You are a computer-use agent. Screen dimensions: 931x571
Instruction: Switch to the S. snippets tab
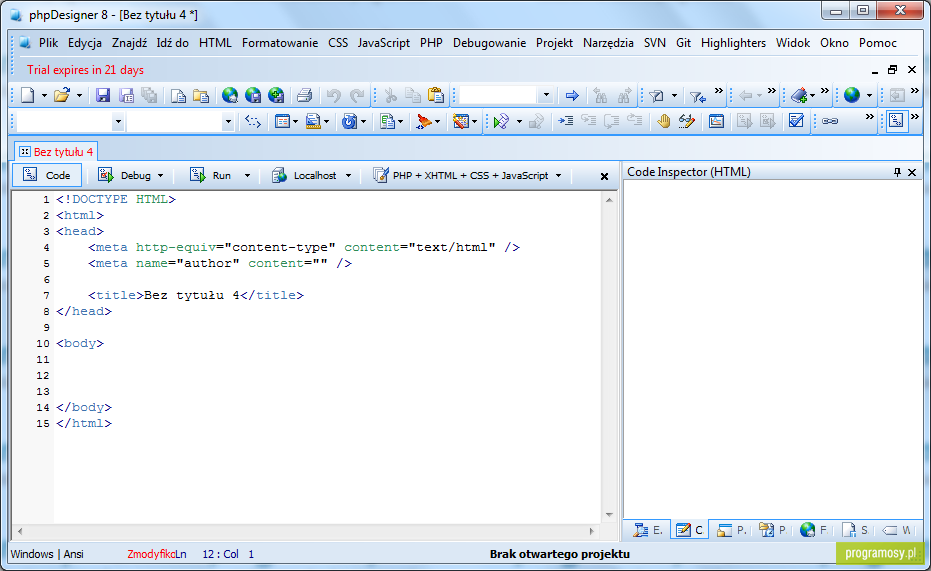click(855, 529)
